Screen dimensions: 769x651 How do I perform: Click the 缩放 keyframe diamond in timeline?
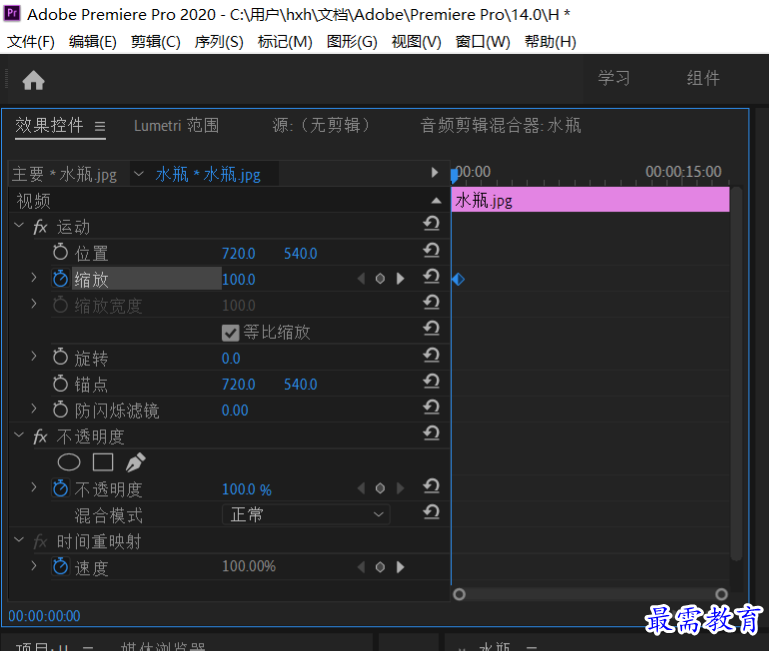(459, 280)
